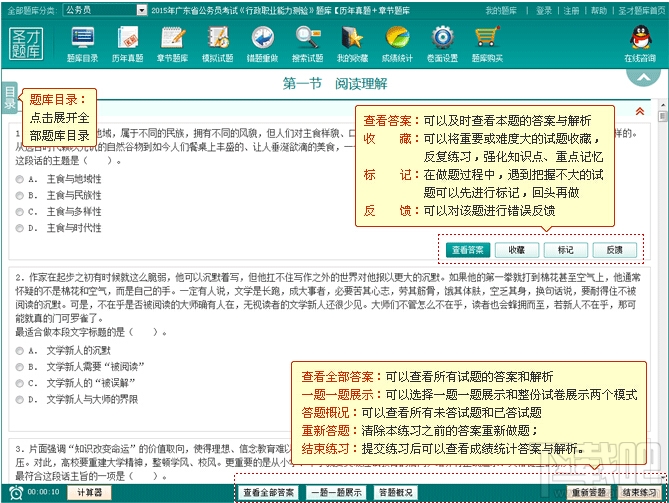Click the 圣才题库 logo

[26, 44]
